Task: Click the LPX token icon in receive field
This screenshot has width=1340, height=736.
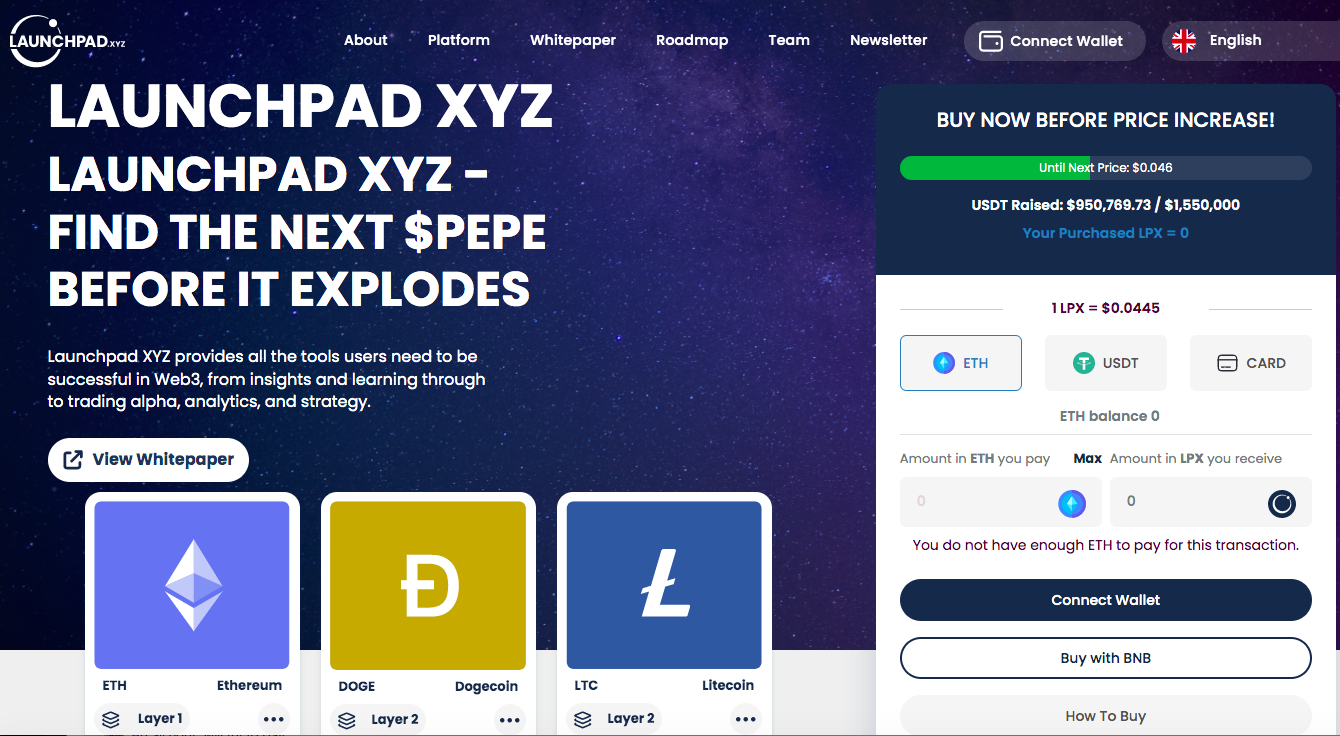Action: 1282,504
